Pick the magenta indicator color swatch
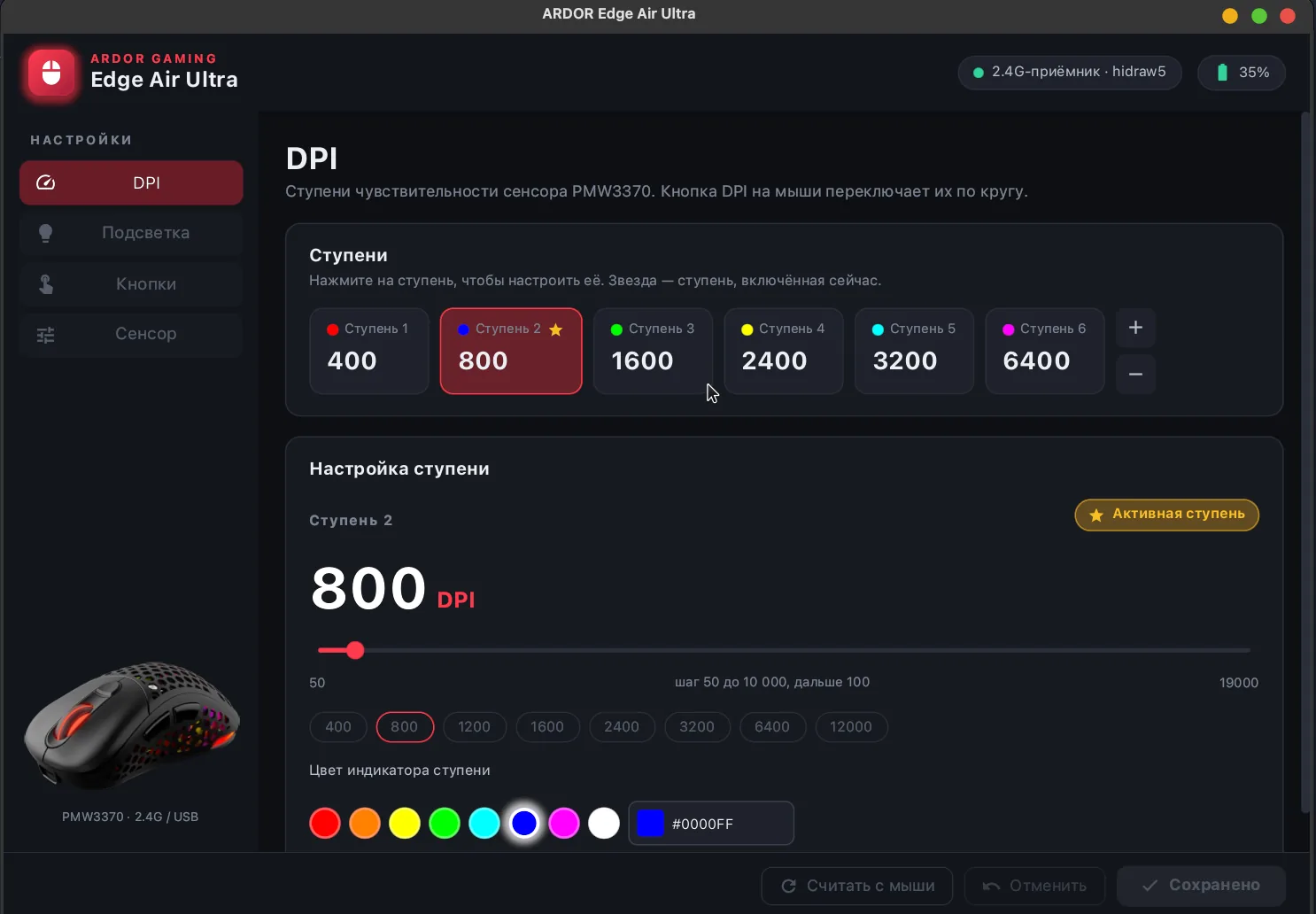This screenshot has width=1316, height=914. [x=564, y=824]
